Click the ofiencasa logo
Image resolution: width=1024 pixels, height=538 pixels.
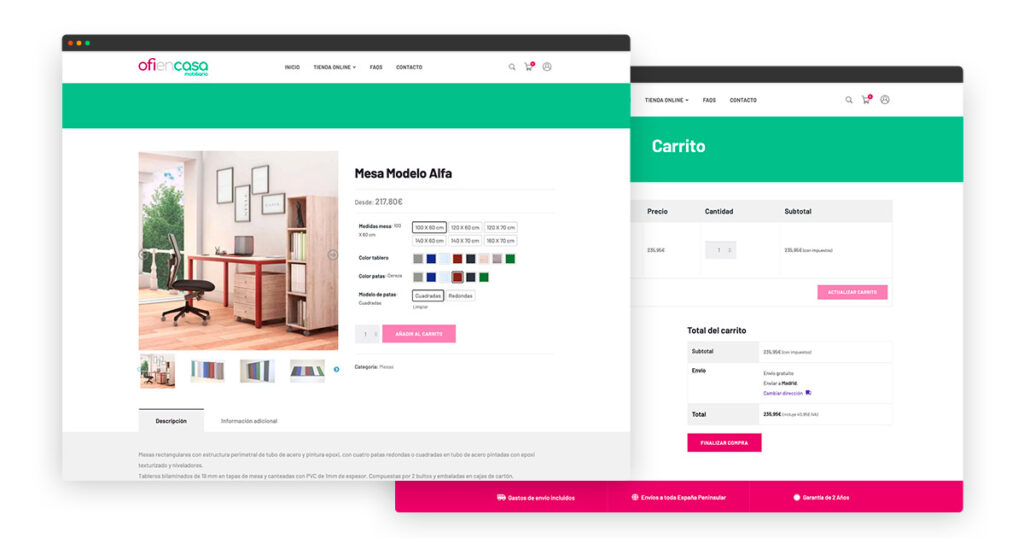tap(173, 67)
